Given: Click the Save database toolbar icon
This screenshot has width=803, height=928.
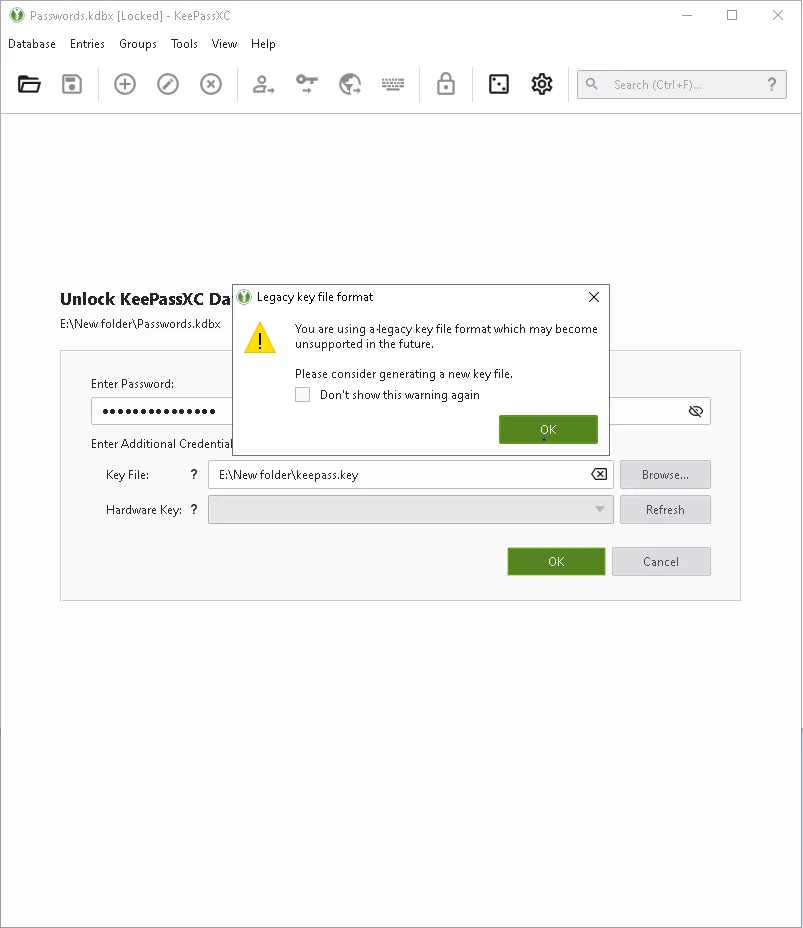Looking at the screenshot, I should click(x=71, y=84).
